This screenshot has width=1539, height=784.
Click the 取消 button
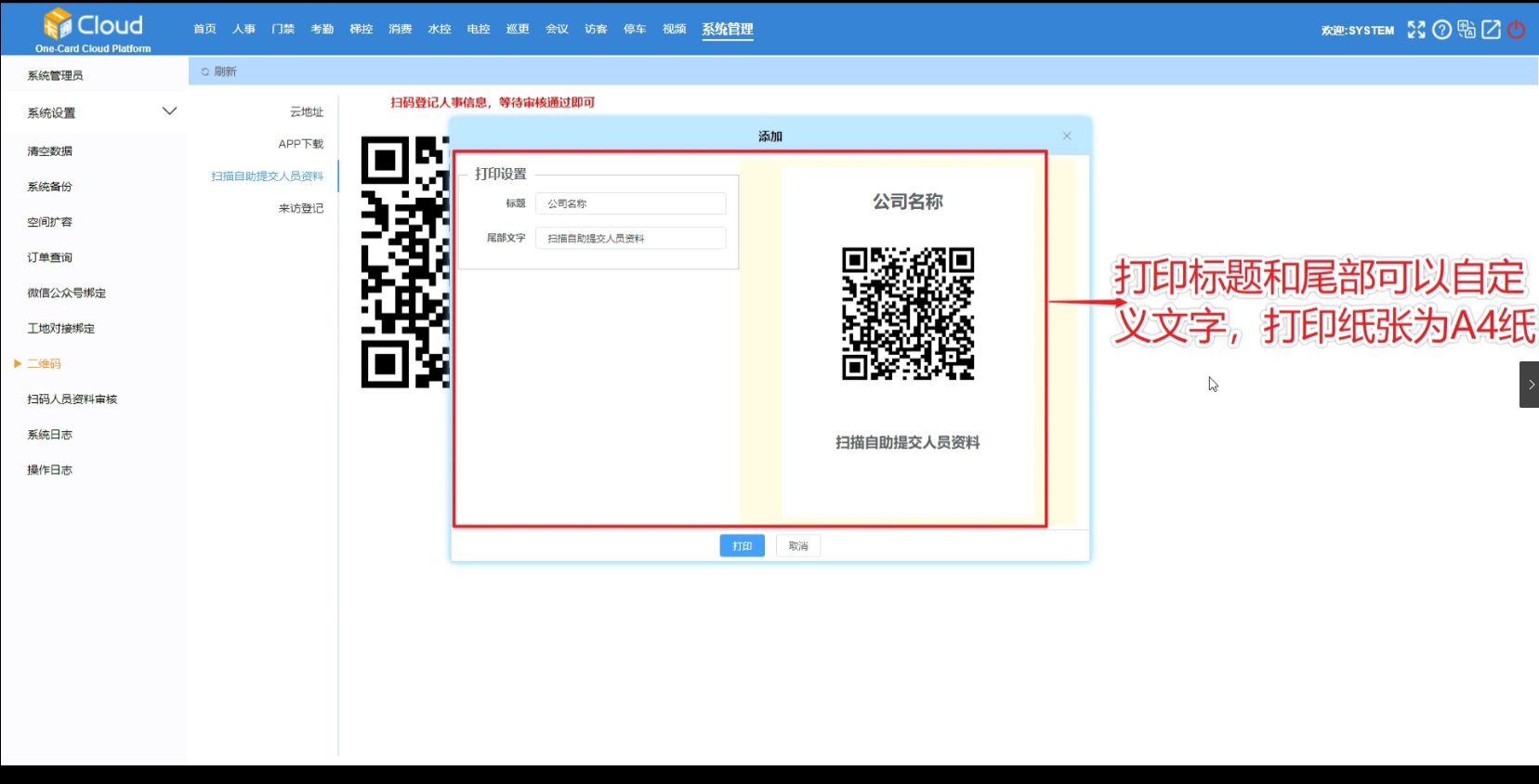click(x=798, y=546)
